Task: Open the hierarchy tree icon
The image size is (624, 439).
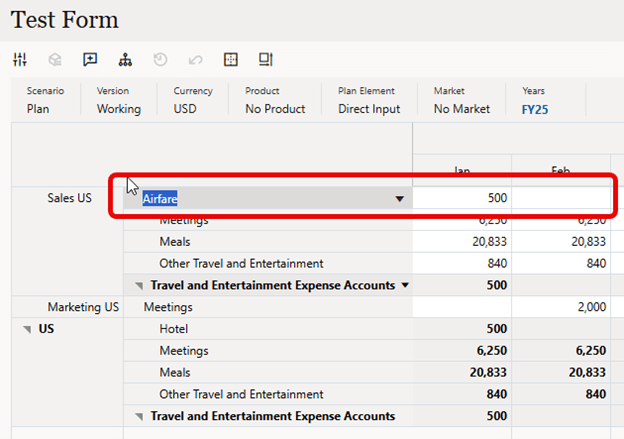Action: [x=125, y=59]
